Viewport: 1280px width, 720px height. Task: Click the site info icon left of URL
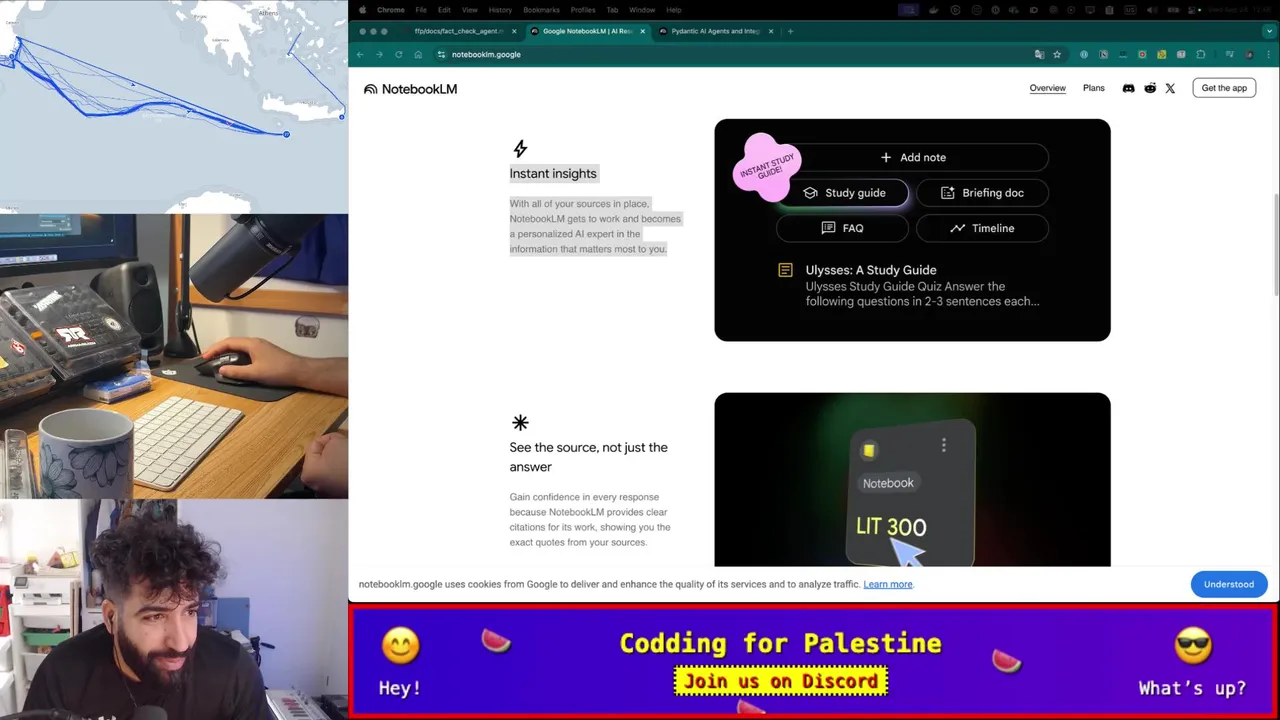click(441, 54)
